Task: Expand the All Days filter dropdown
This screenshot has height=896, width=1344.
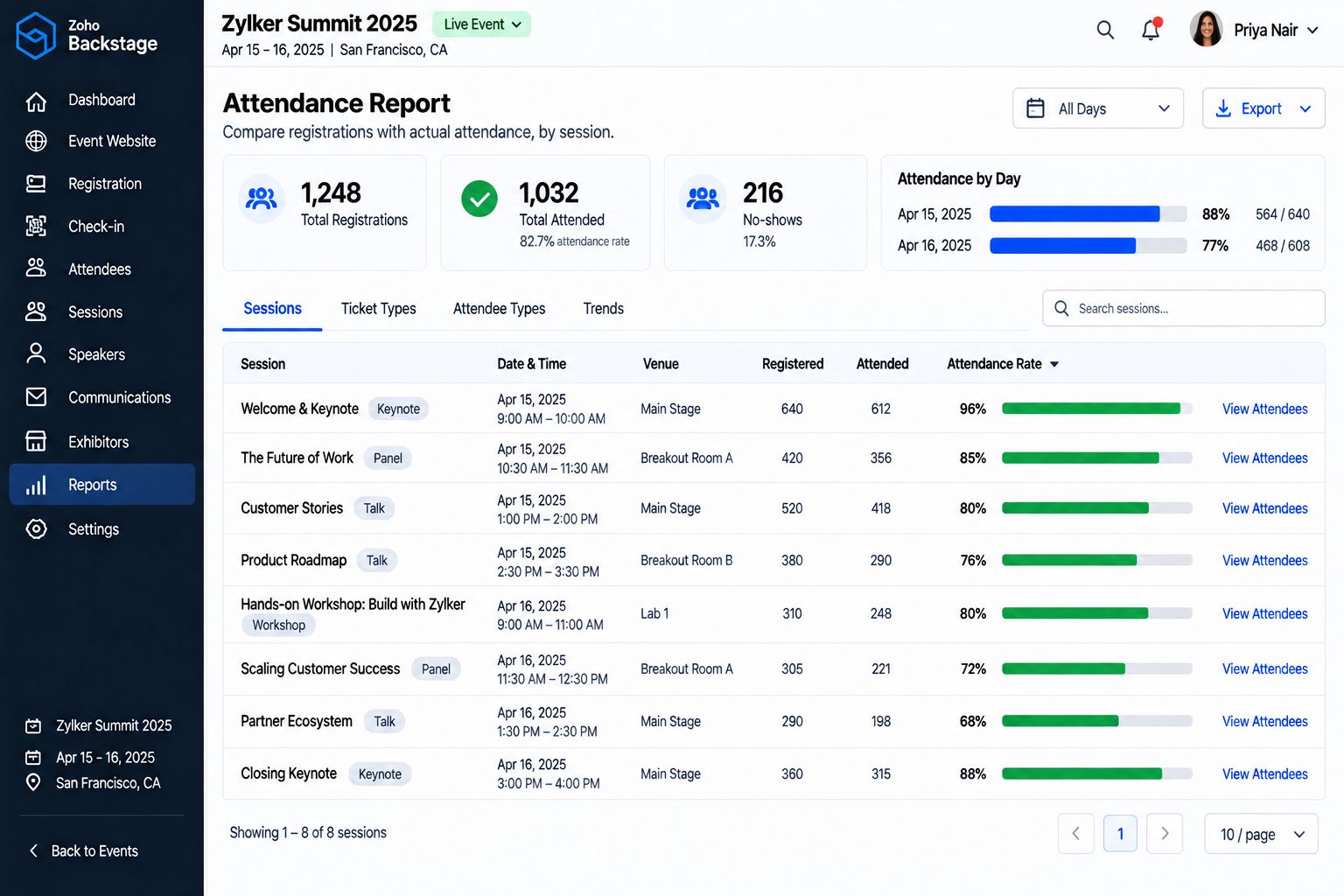Action: point(1098,108)
